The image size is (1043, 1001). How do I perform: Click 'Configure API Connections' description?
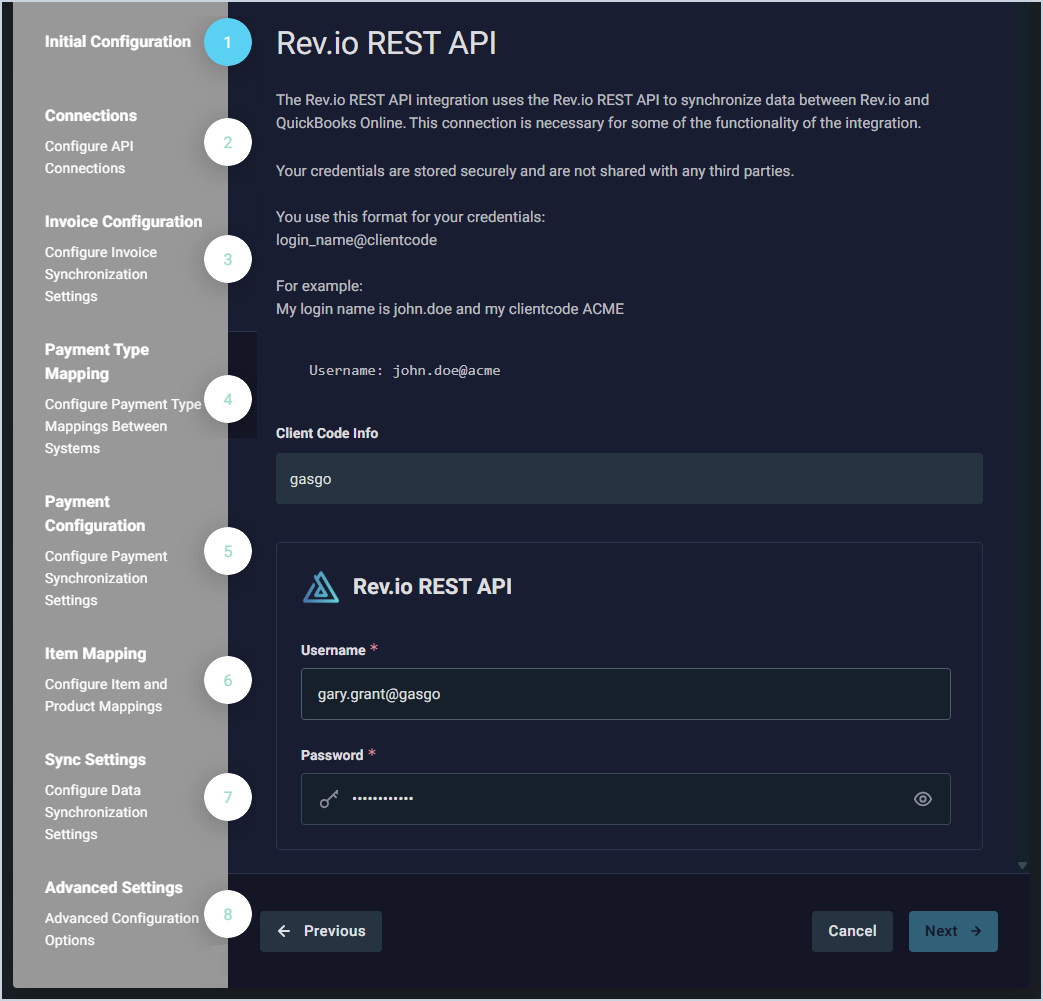pos(89,157)
